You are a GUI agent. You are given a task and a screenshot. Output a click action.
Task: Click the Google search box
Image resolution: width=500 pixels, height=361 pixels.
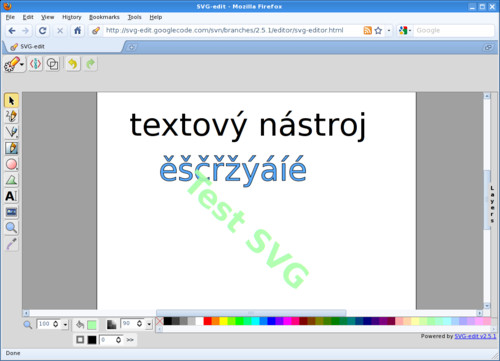pos(453,30)
